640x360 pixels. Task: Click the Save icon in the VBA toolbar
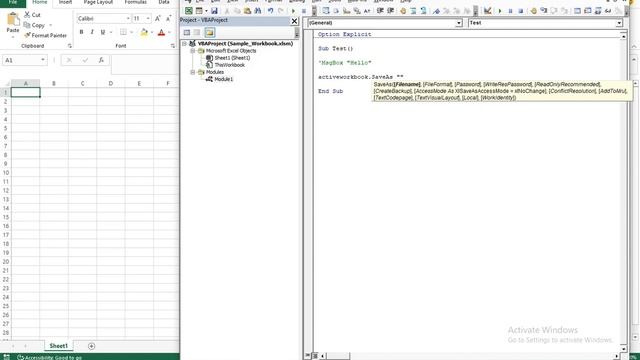tap(214, 11)
